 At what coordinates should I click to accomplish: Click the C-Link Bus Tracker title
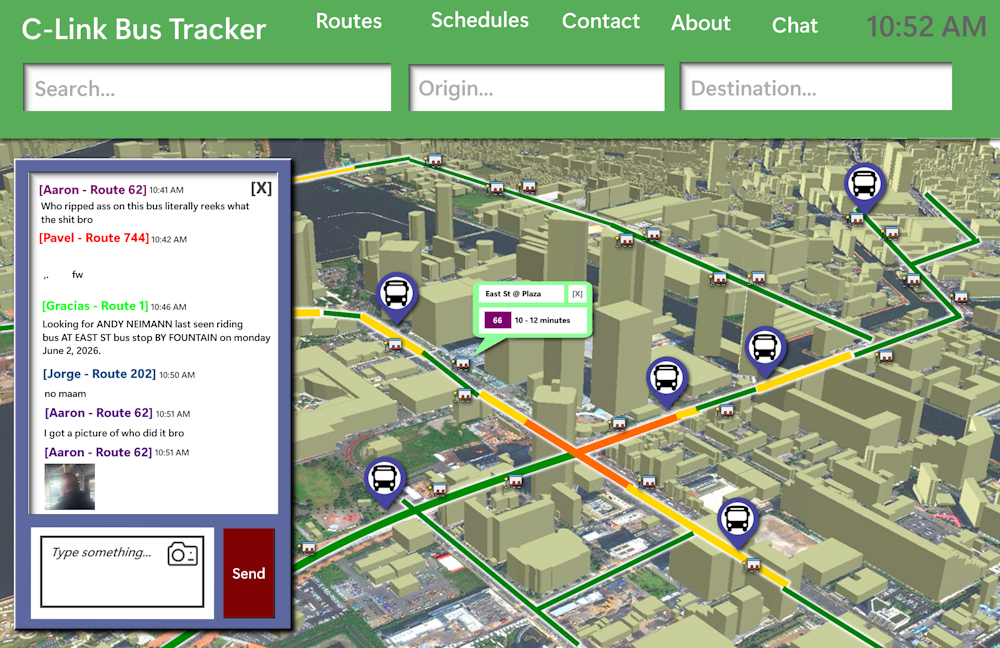point(144,29)
